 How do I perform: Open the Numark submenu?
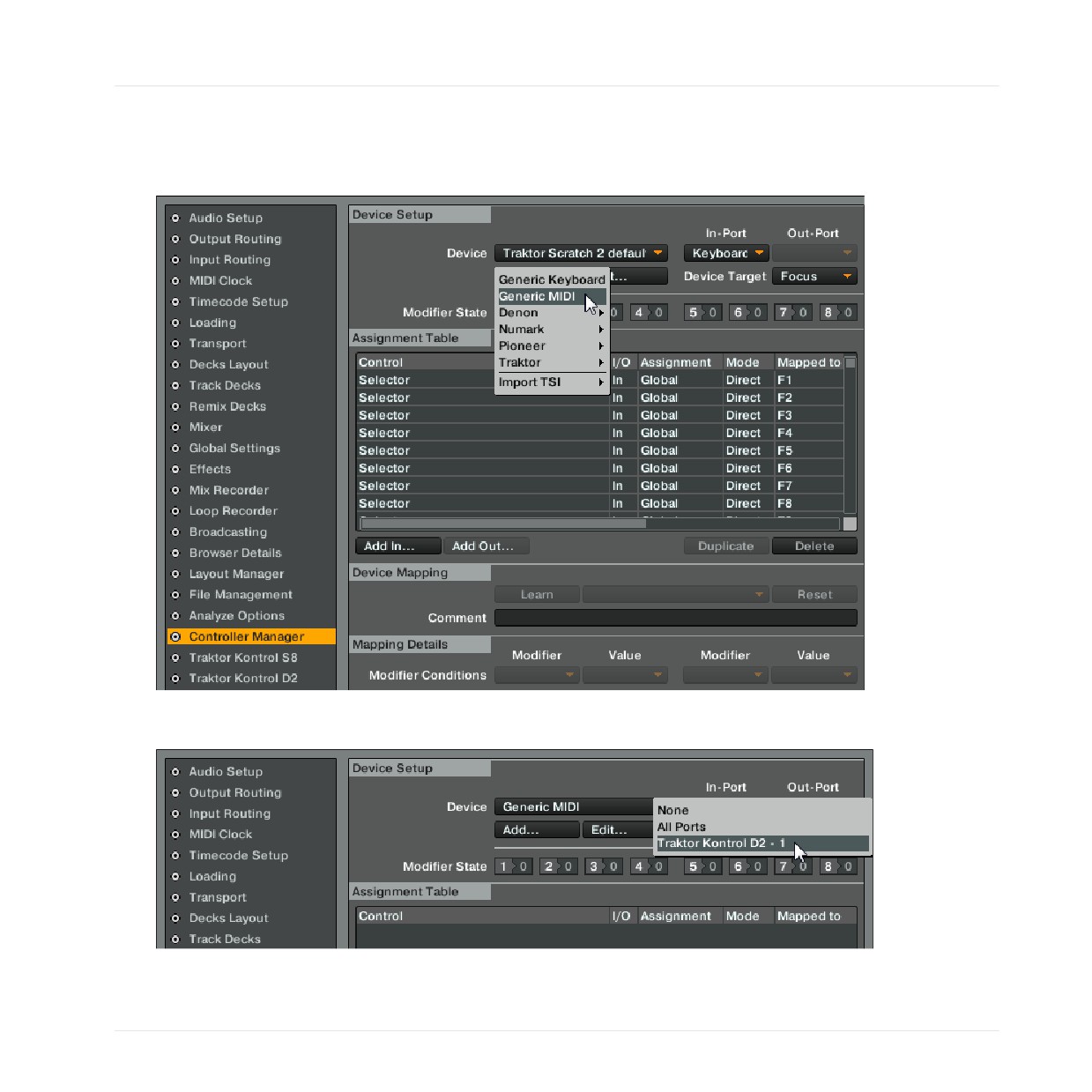point(552,330)
